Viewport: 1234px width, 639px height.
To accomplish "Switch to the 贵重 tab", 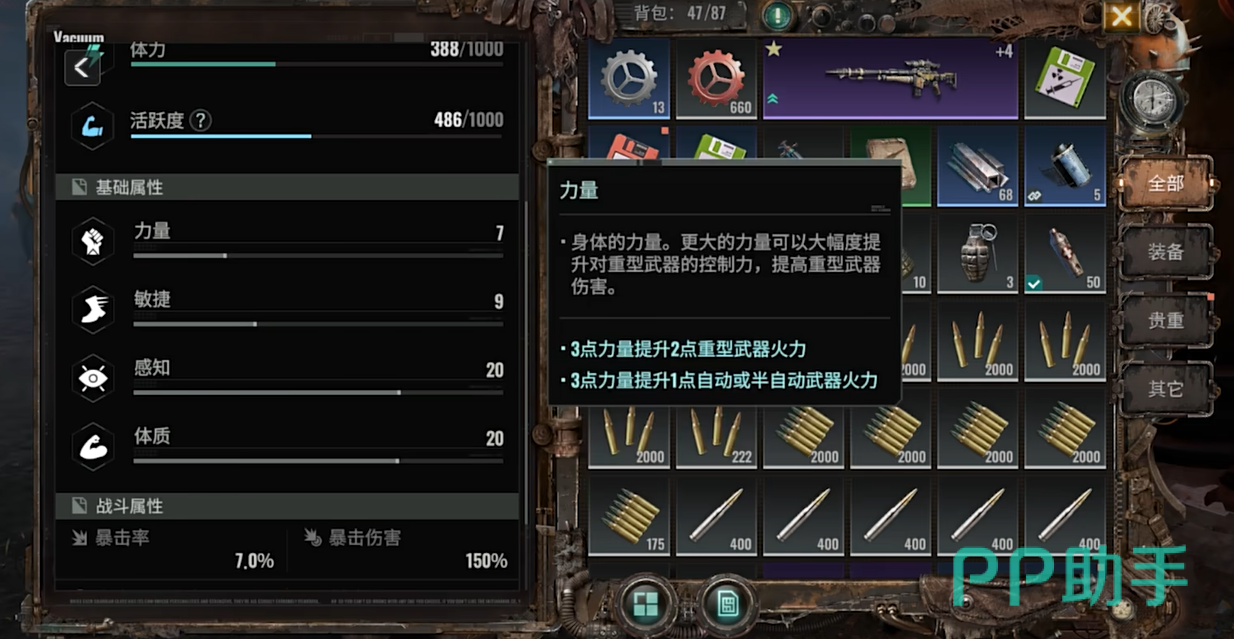I will (x=1165, y=321).
